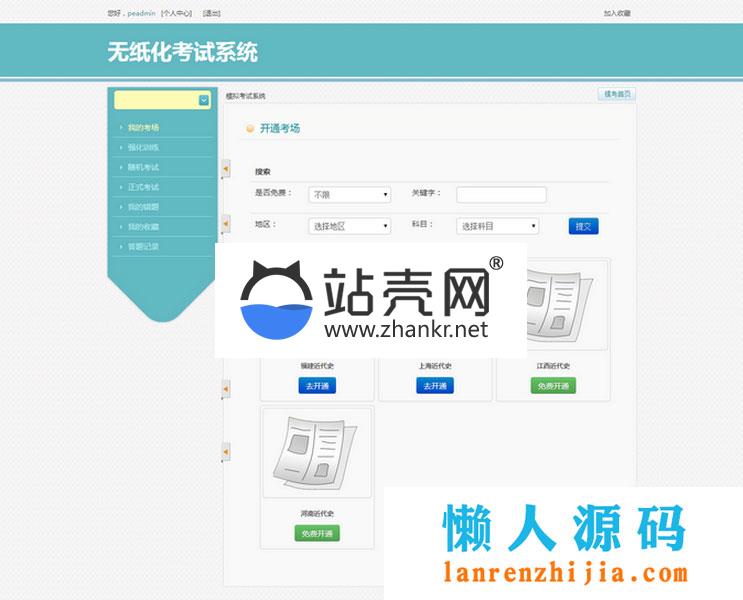Click into the 关键字 keyword input field
Viewport: 743px width, 600px height.
[x=501, y=195]
